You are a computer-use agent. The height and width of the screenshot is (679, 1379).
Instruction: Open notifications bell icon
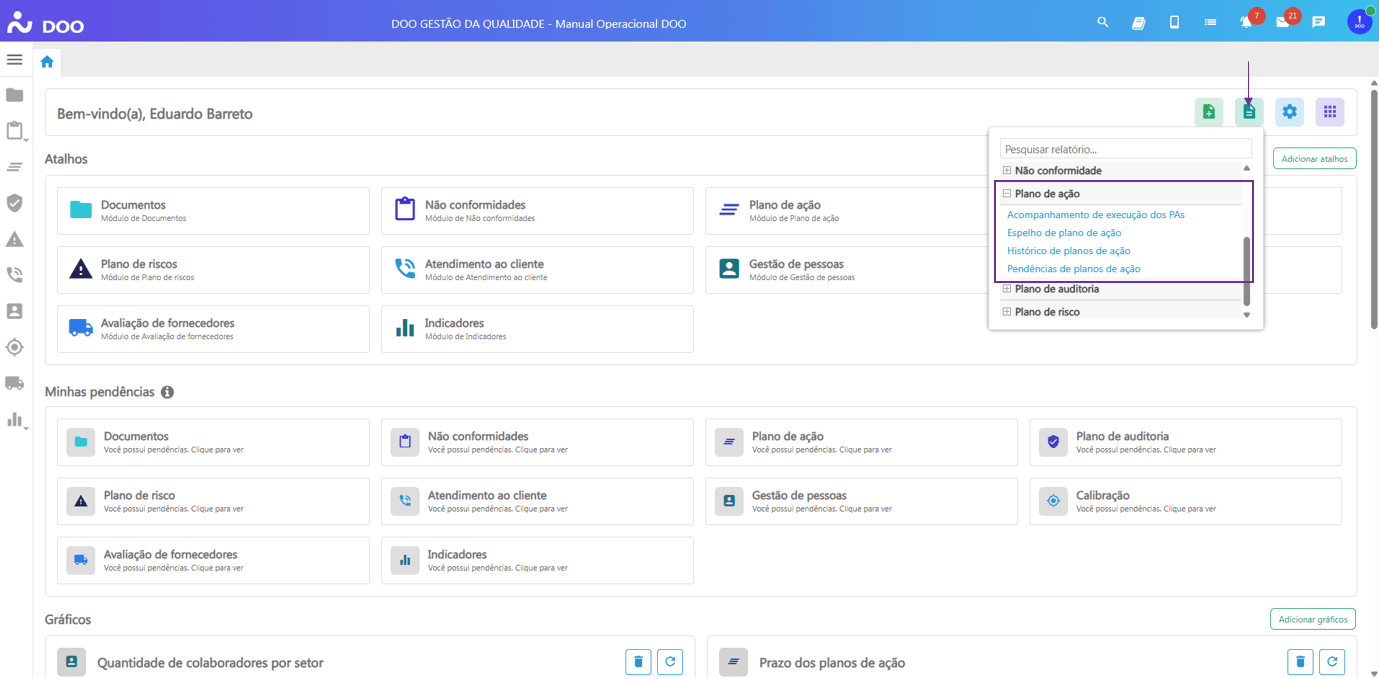pos(1246,22)
